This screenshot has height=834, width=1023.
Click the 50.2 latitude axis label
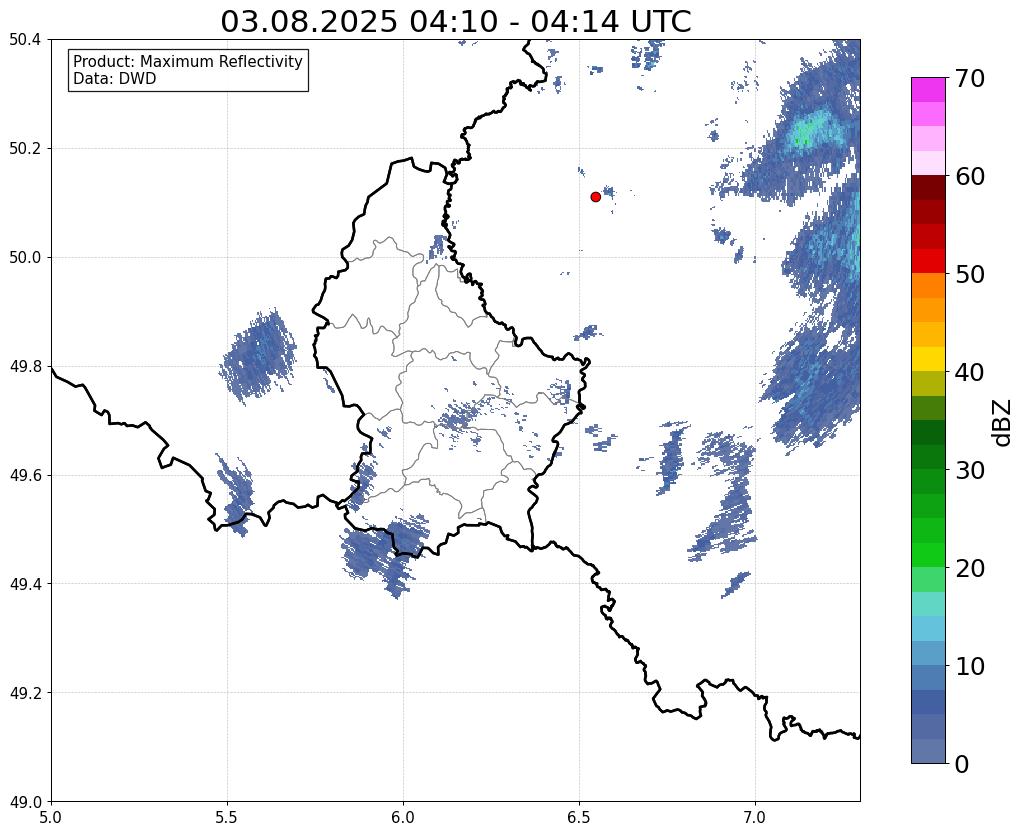tap(25, 149)
